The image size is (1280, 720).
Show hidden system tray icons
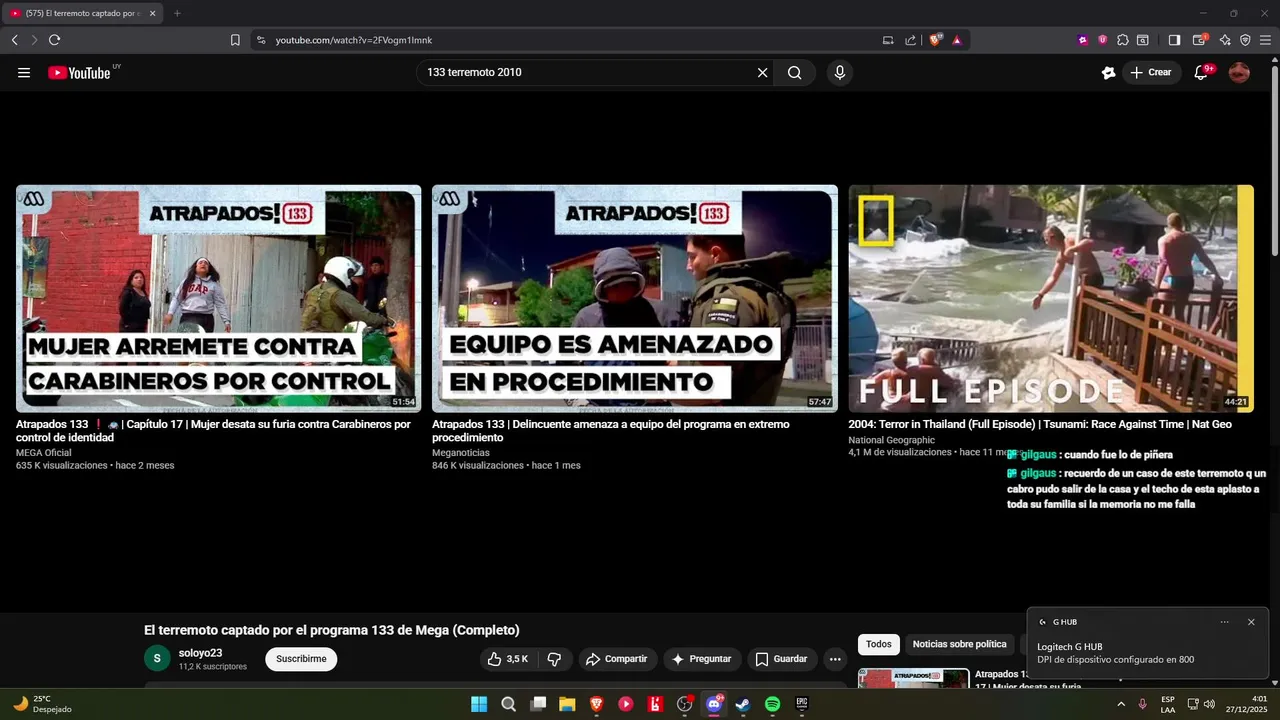point(1121,704)
